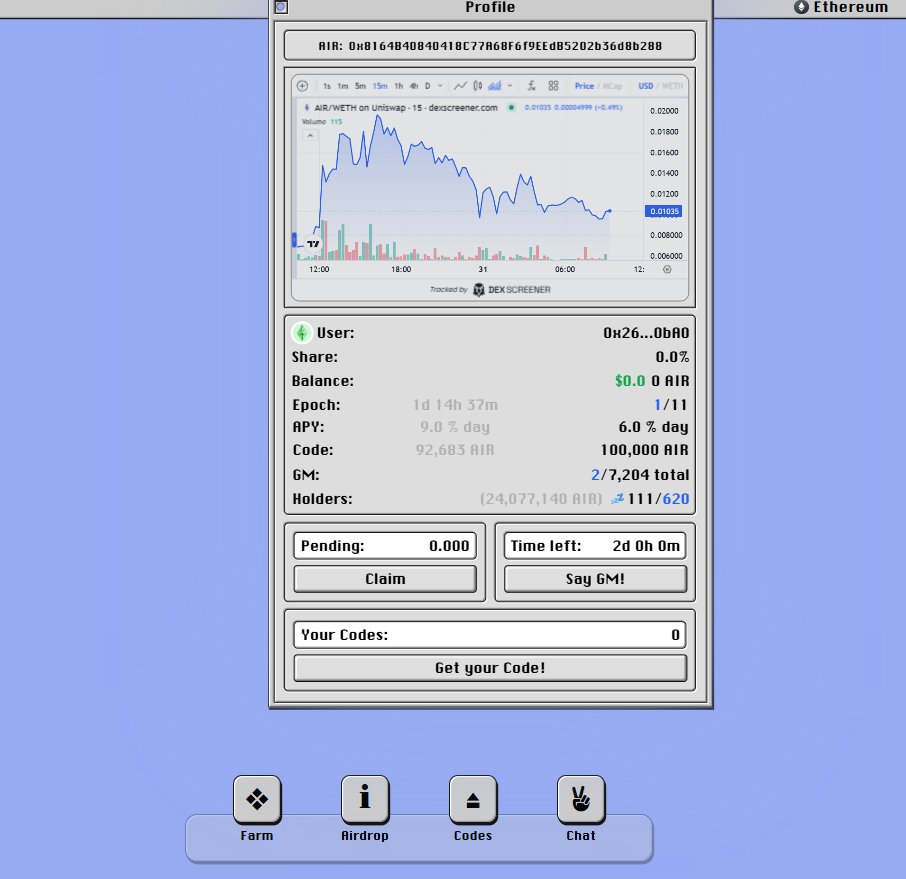
Task: Expand the chart style dropdown arrow
Action: tap(510, 86)
